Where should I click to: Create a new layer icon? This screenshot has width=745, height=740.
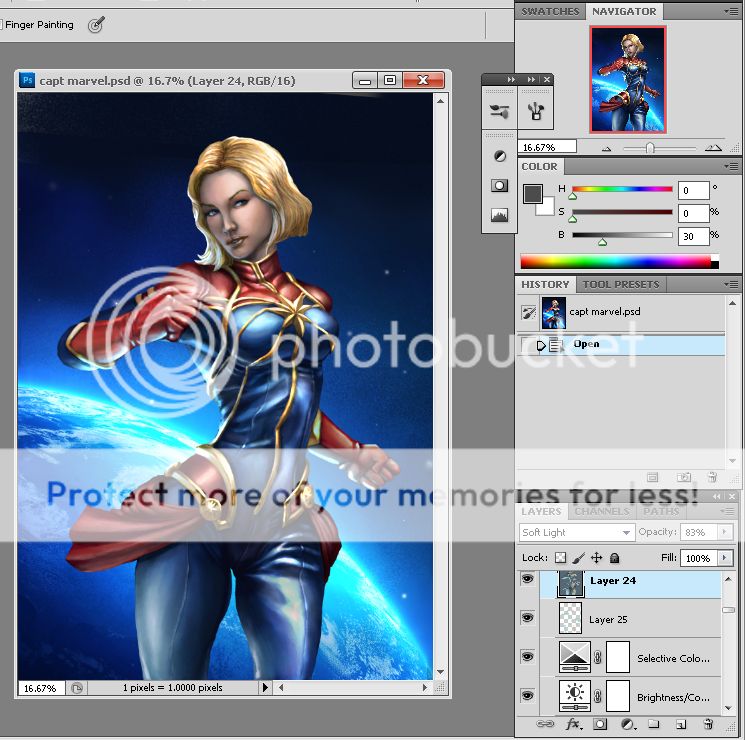pos(681,724)
